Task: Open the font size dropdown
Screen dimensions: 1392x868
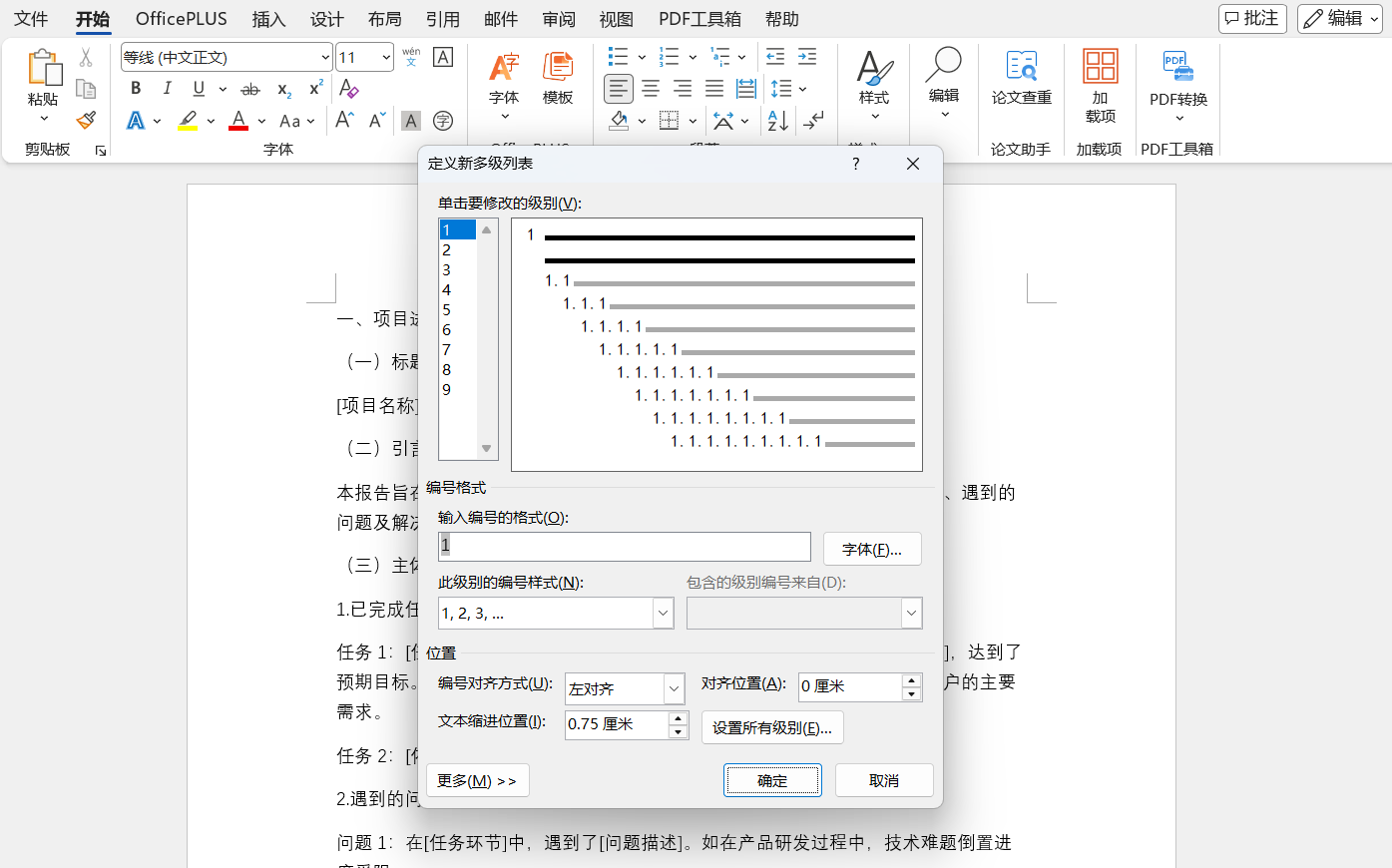Action: pyautogui.click(x=386, y=58)
